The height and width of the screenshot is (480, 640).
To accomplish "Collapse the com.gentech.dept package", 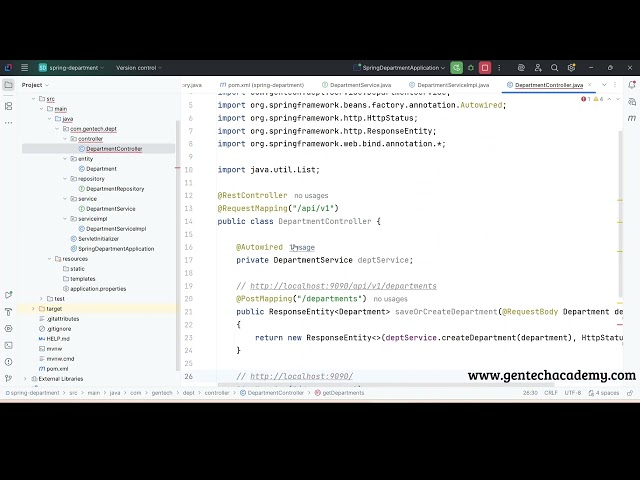I will (57, 129).
